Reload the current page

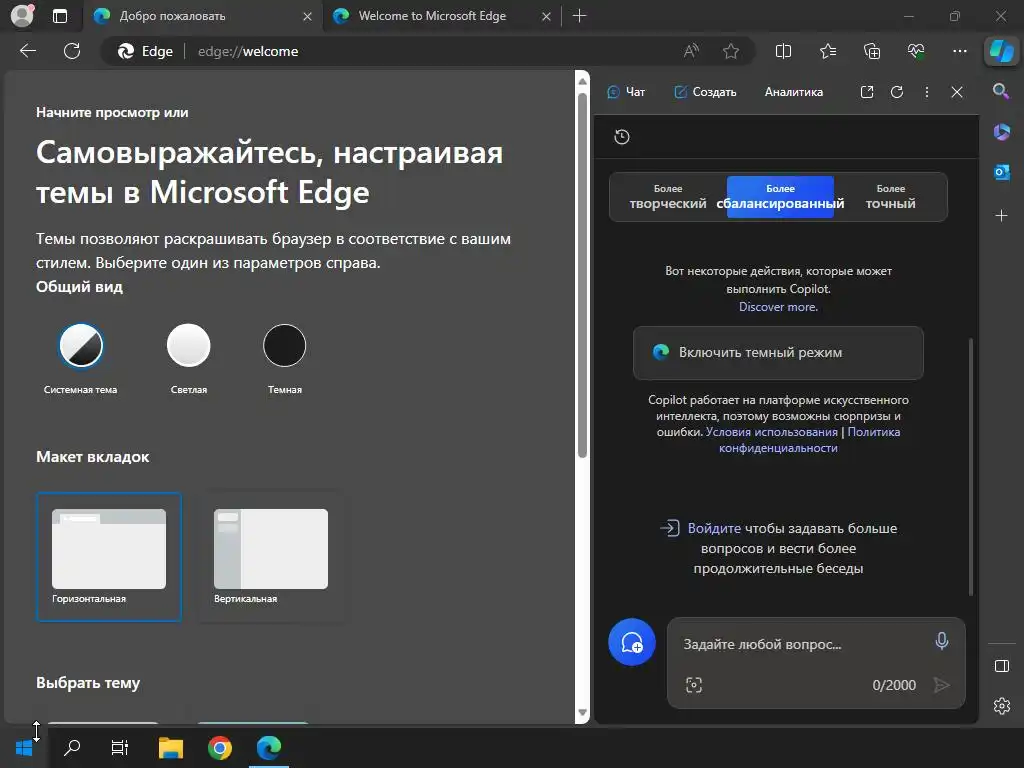(72, 51)
